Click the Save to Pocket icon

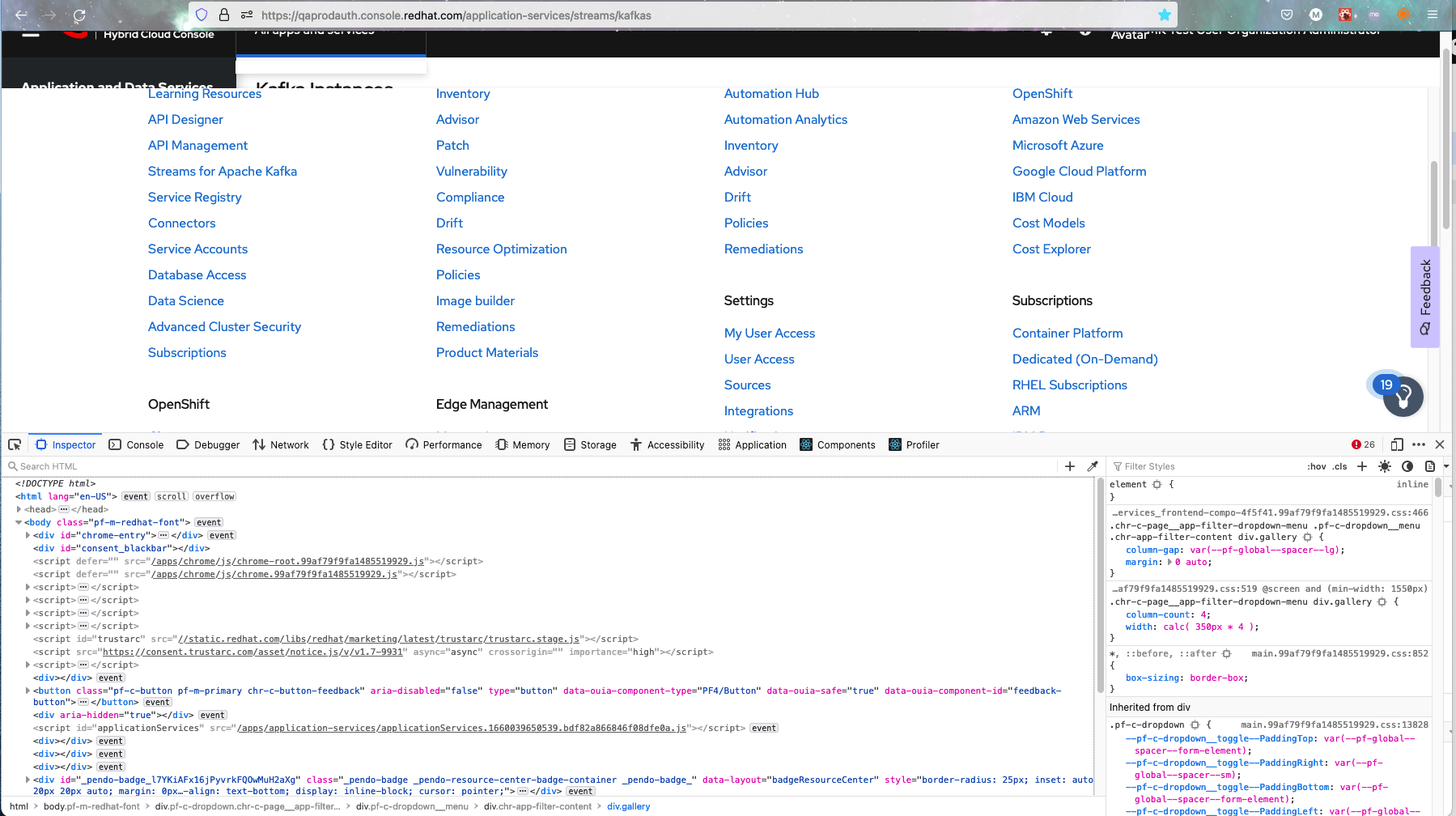(1287, 15)
